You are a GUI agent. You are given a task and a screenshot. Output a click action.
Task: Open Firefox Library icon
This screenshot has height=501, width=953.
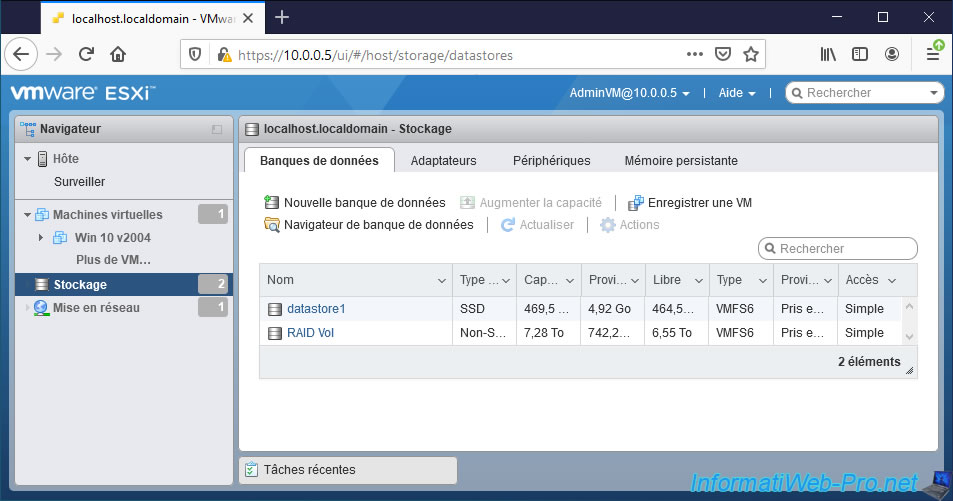point(828,54)
